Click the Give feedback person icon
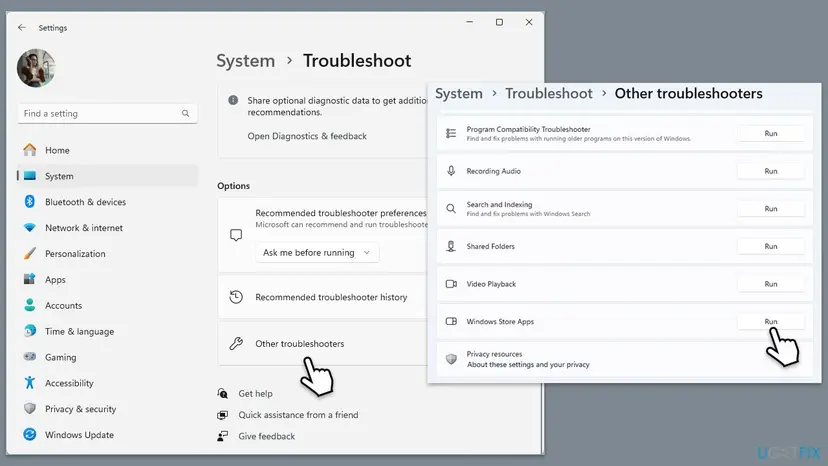828x466 pixels. click(223, 436)
